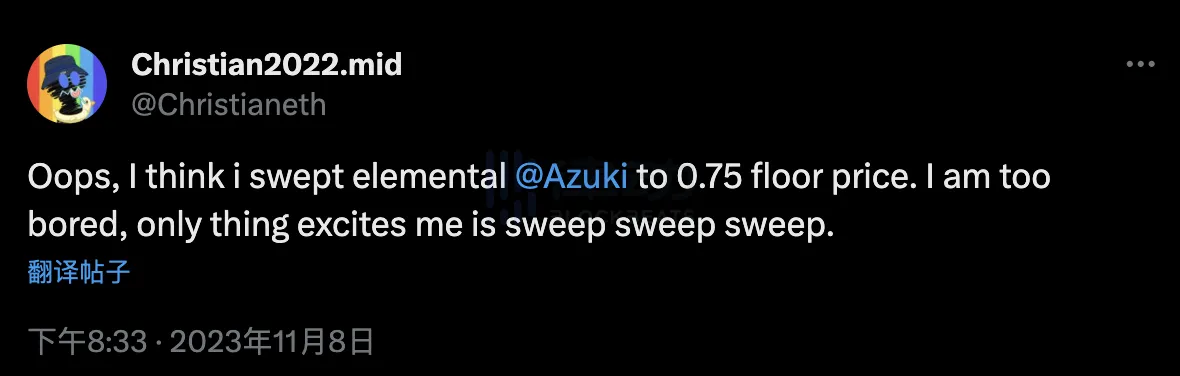
Task: Click the dot separator between time and date
Action: tap(158, 343)
